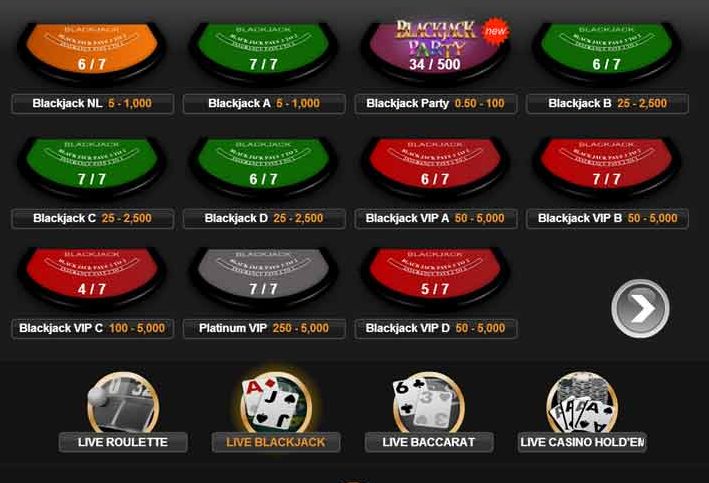Open the Live Baccarat cards icon

(x=429, y=403)
